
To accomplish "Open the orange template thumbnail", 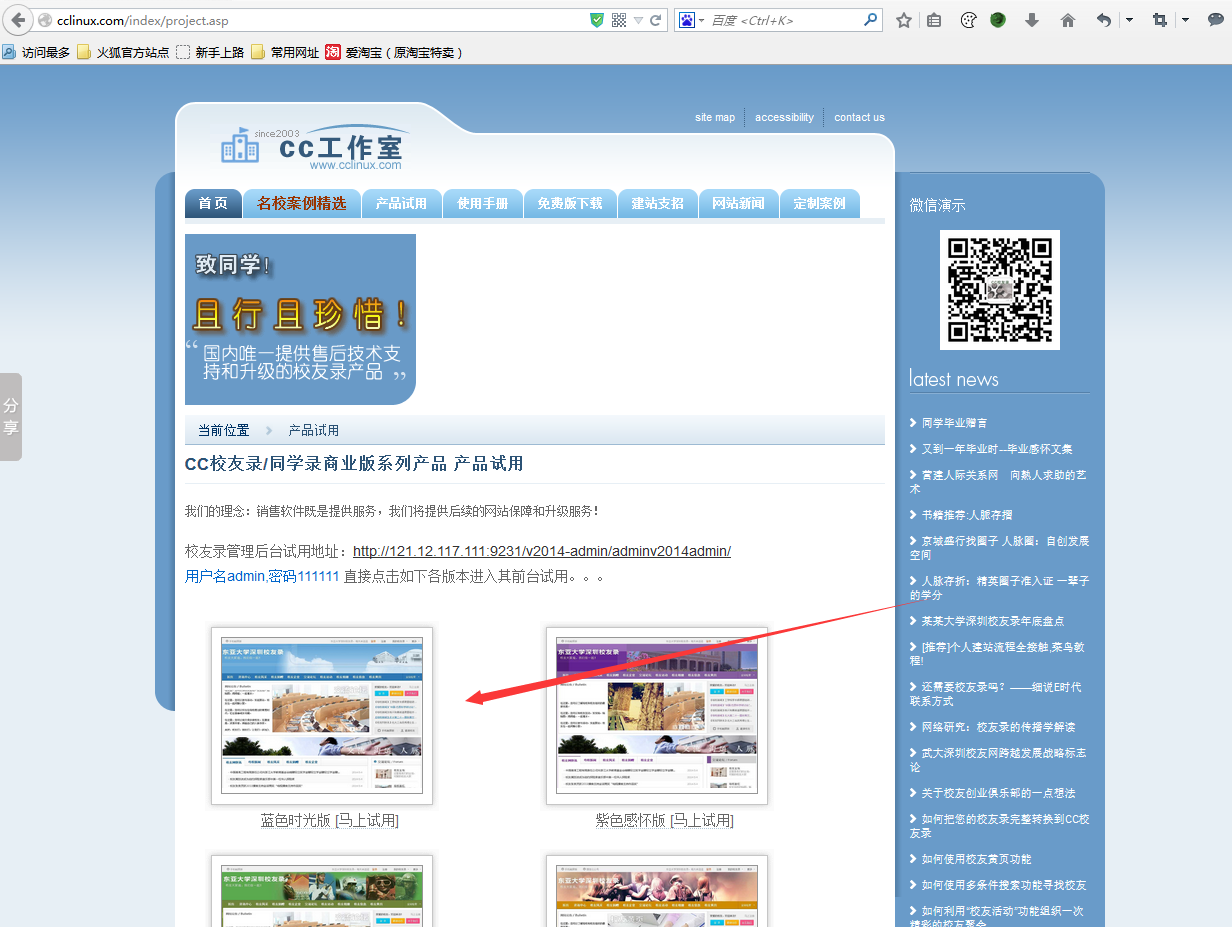I will 657,891.
